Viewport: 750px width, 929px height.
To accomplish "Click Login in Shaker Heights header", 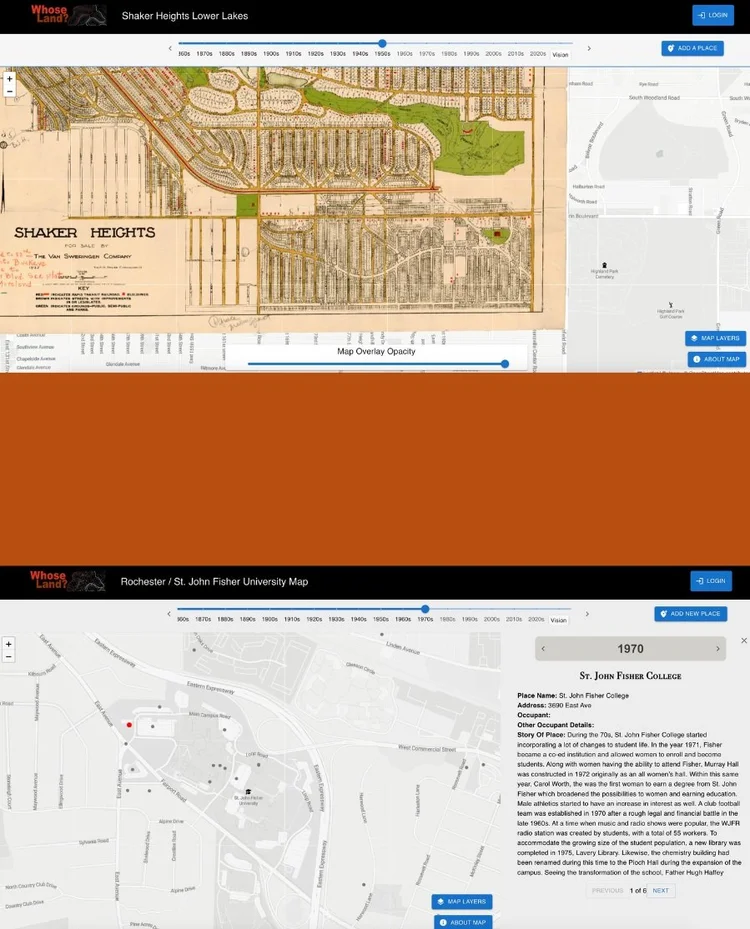I will pyautogui.click(x=713, y=15).
